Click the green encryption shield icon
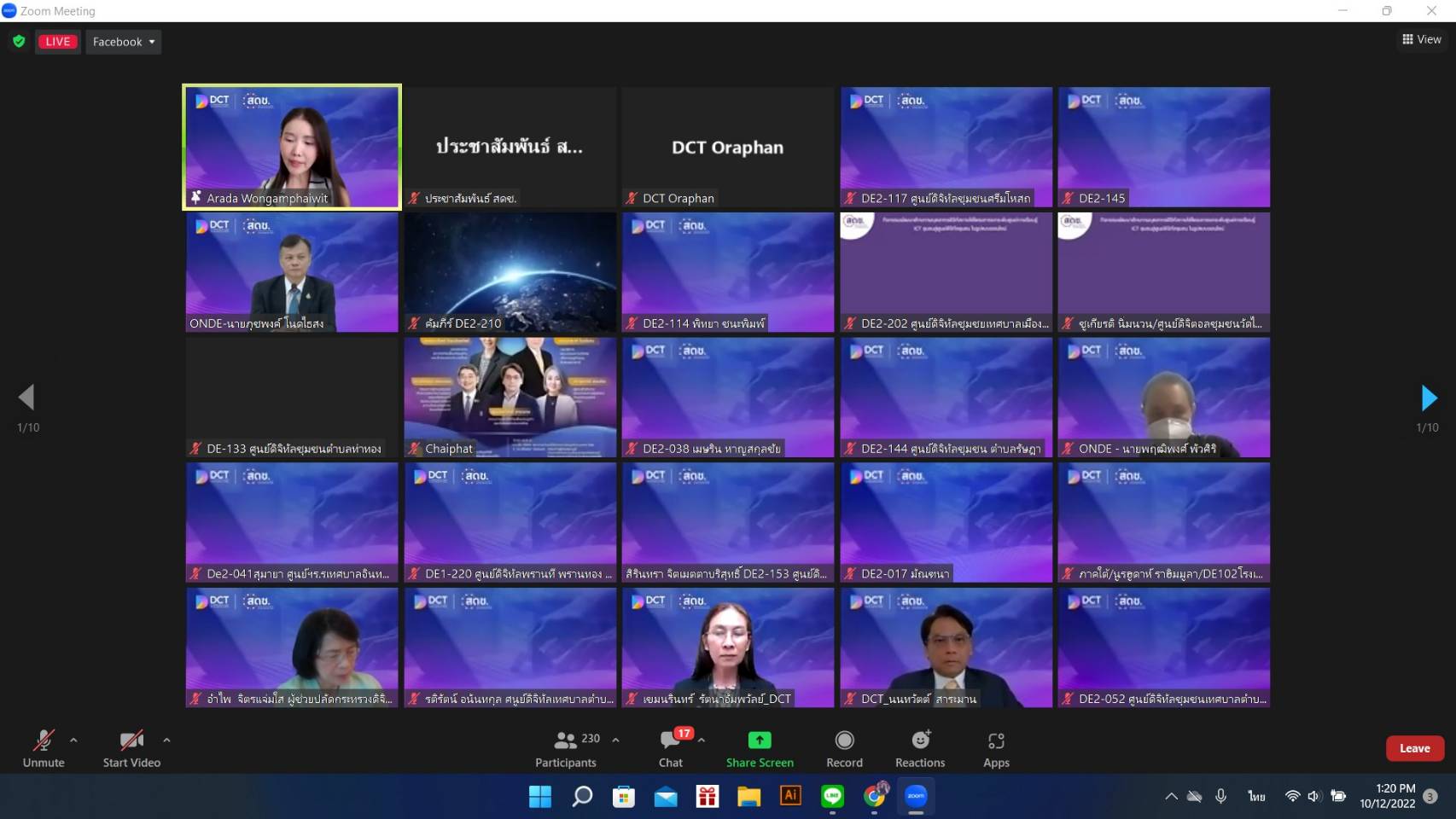The width and height of the screenshot is (1456, 819). 19,41
